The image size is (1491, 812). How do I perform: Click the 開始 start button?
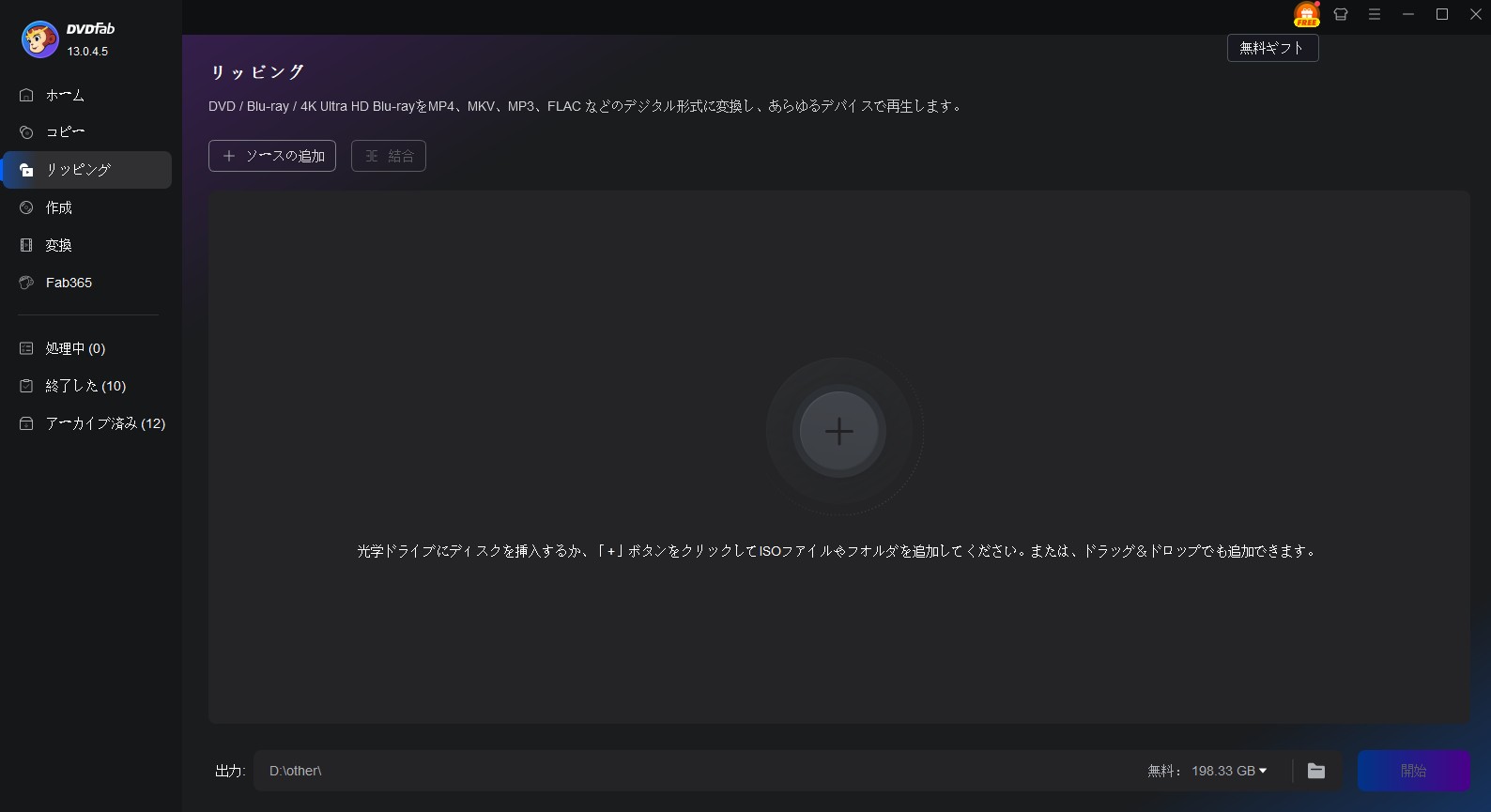coord(1413,771)
